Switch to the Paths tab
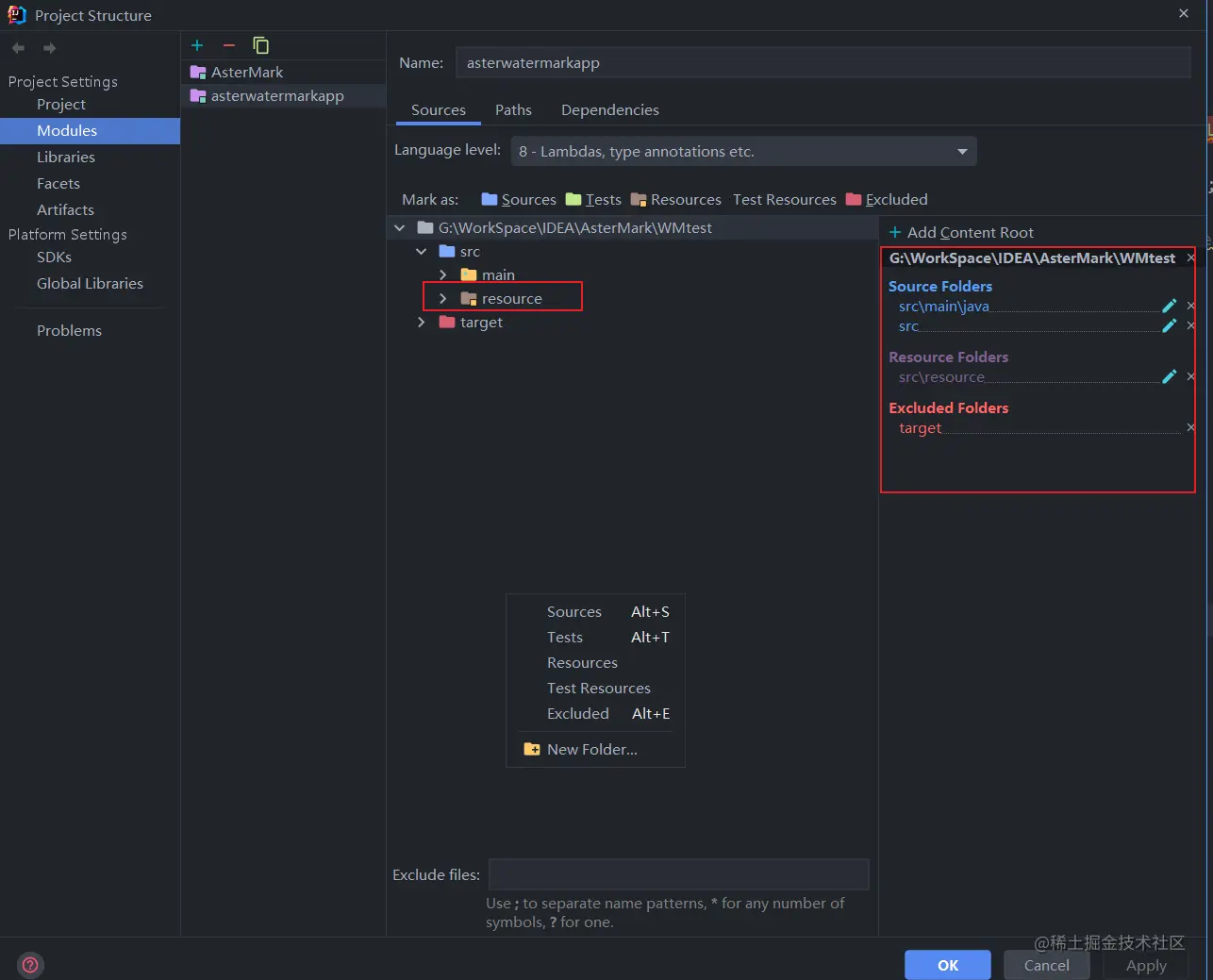This screenshot has width=1213, height=980. [x=513, y=109]
